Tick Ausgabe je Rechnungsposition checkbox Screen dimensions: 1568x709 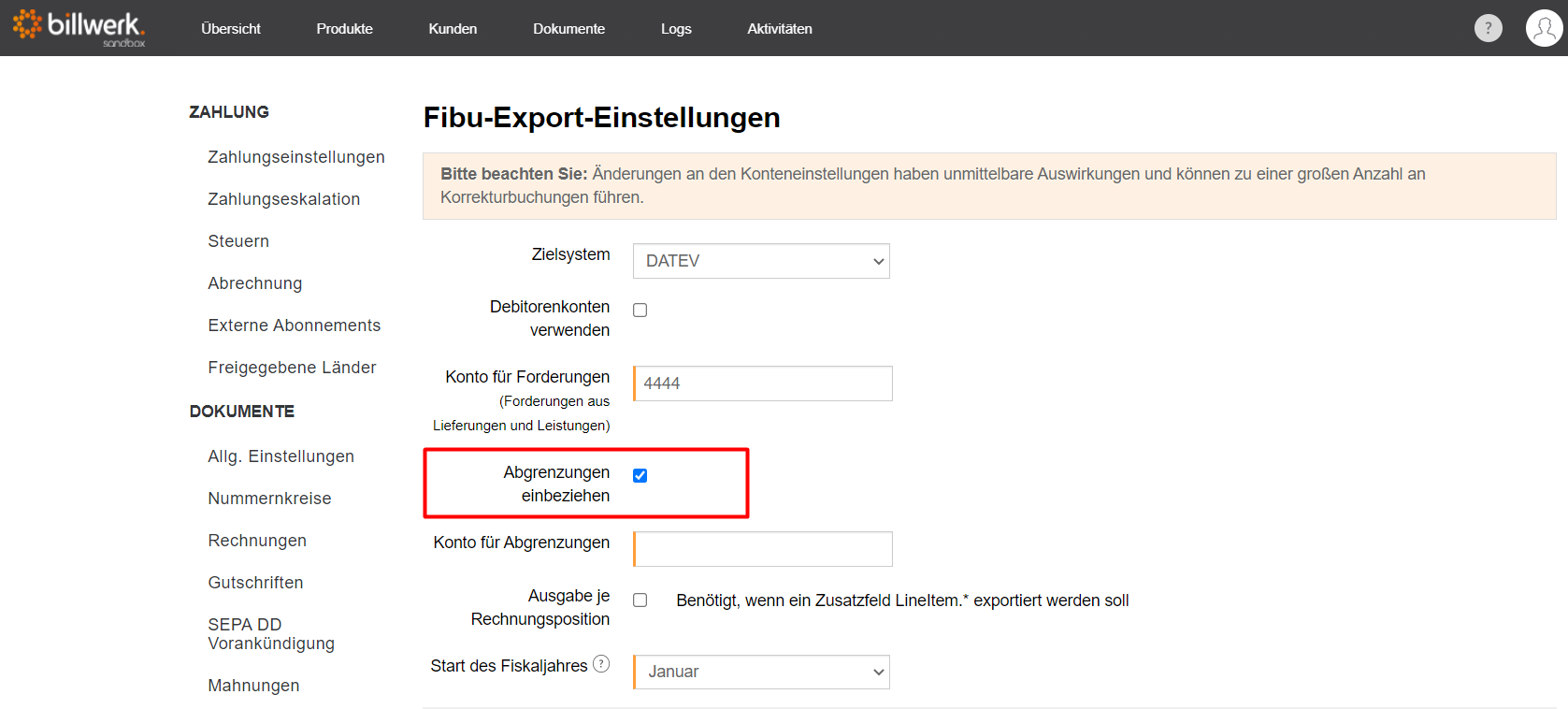tap(640, 600)
